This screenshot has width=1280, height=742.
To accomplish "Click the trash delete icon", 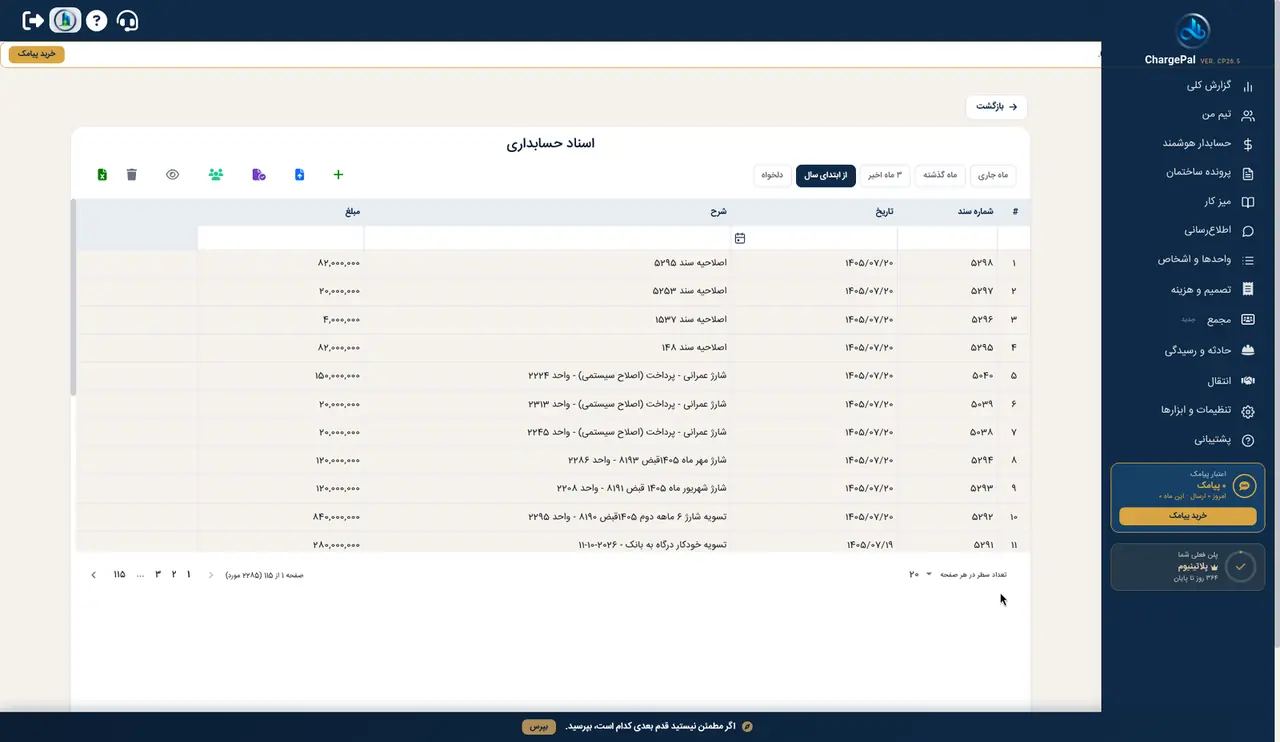I will pyautogui.click(x=132, y=175).
